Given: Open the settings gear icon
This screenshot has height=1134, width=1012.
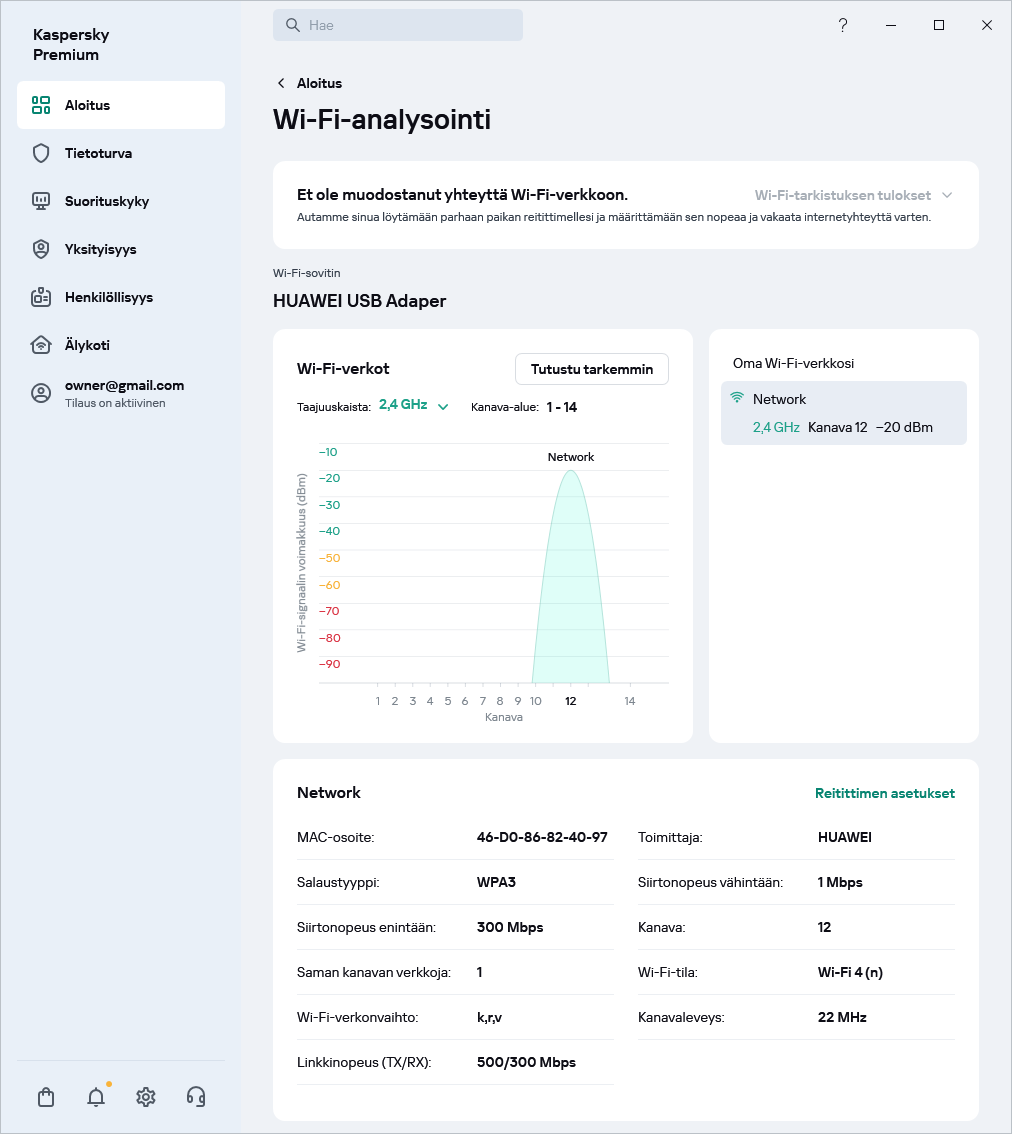Looking at the screenshot, I should (146, 1097).
